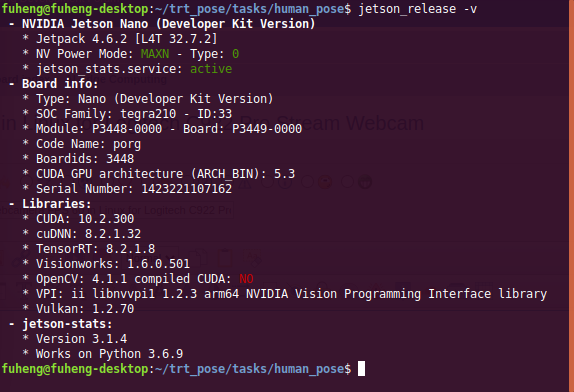Click the 'Visionworks: 1.6.0.501' line
Viewport: 574px width, 392px height.
pos(113,264)
